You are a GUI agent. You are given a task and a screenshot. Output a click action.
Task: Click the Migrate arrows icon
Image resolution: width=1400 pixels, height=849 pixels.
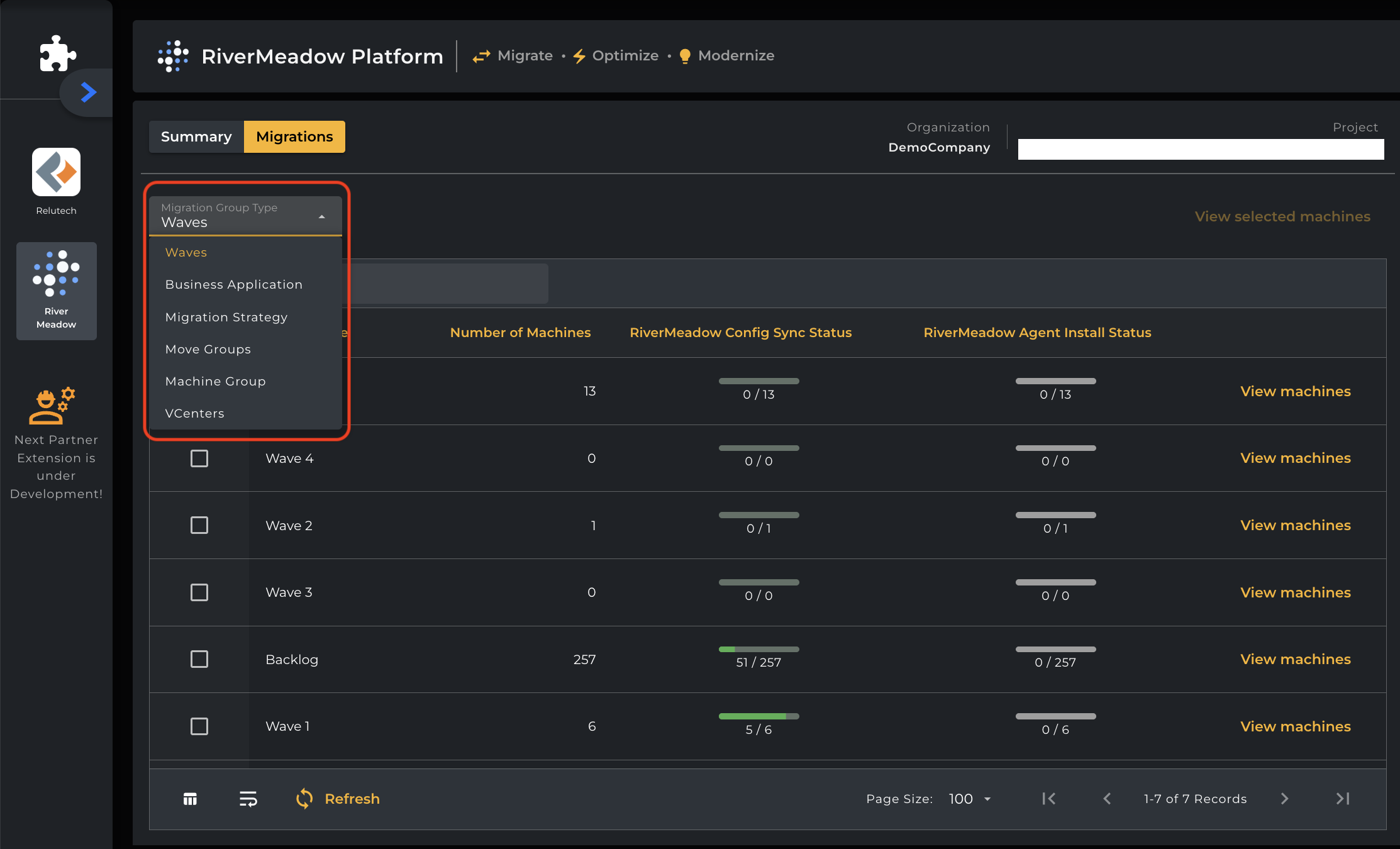pos(481,57)
